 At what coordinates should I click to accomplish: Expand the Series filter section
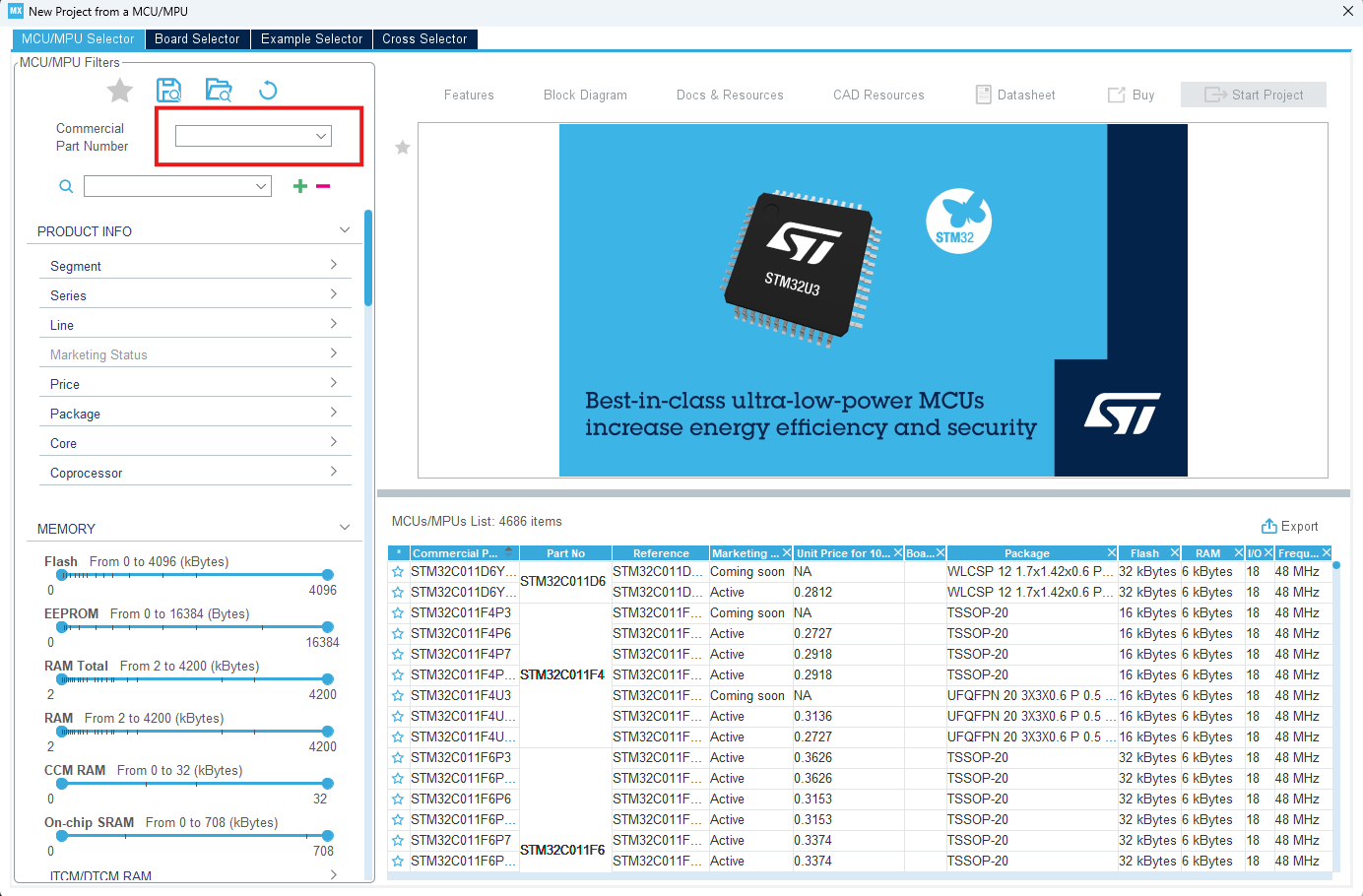(195, 294)
